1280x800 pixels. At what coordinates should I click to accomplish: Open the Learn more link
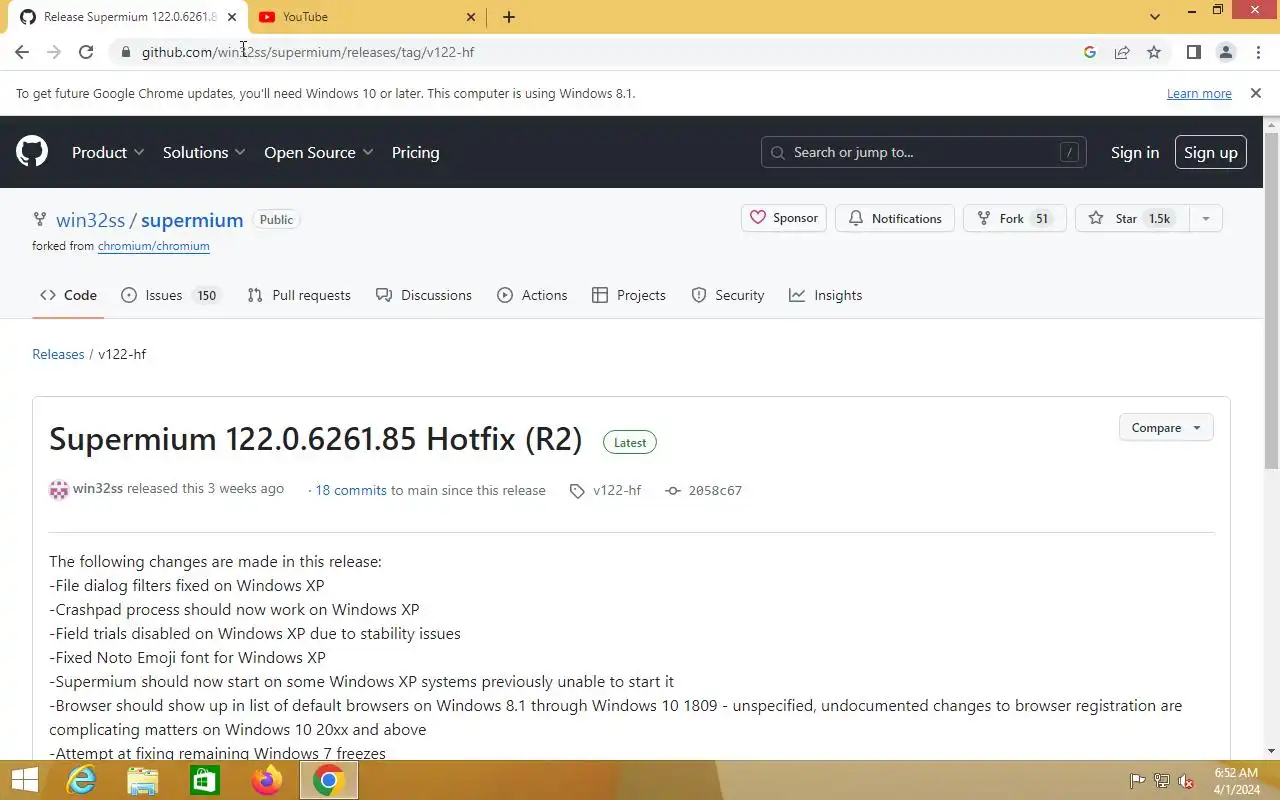point(1199,94)
